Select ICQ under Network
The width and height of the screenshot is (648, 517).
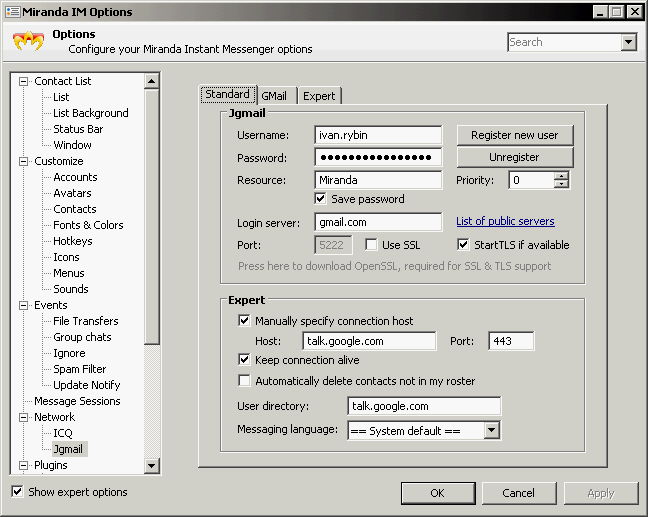[x=63, y=433]
